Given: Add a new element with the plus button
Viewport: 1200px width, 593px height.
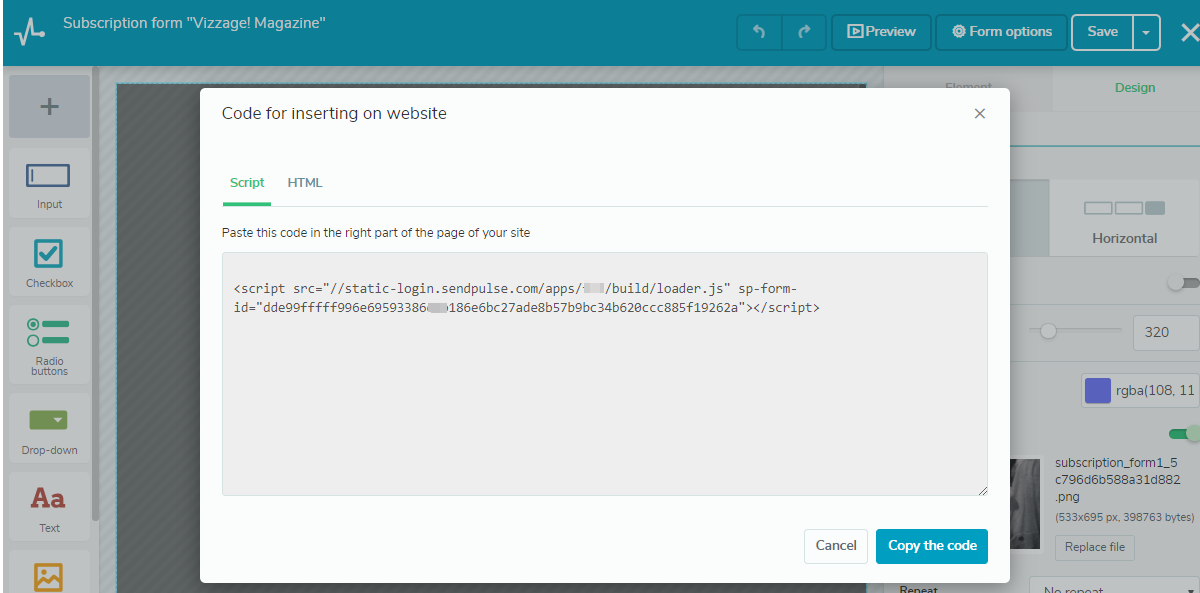Looking at the screenshot, I should pyautogui.click(x=49, y=106).
